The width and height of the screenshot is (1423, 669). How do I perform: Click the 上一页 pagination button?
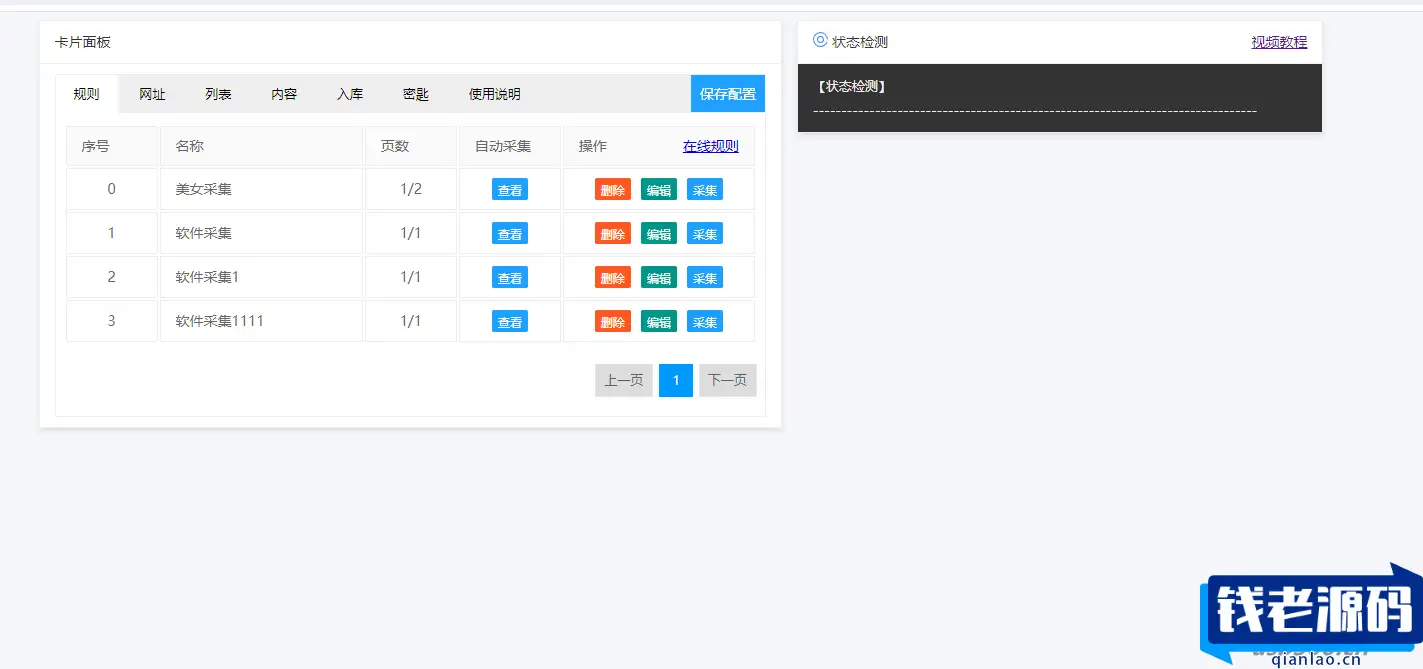[x=624, y=380]
